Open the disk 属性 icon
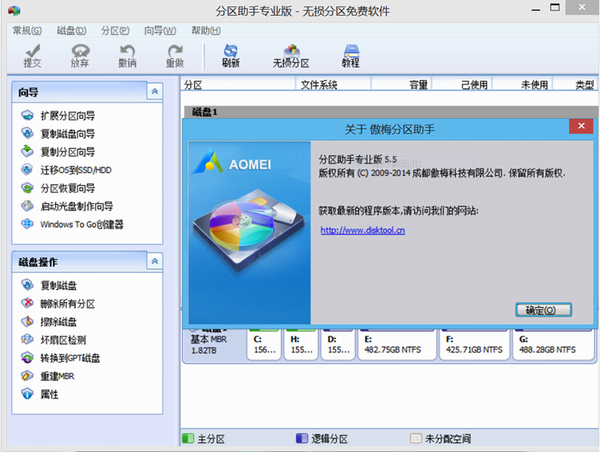Screen dimensions: 600x452 (x=27, y=393)
